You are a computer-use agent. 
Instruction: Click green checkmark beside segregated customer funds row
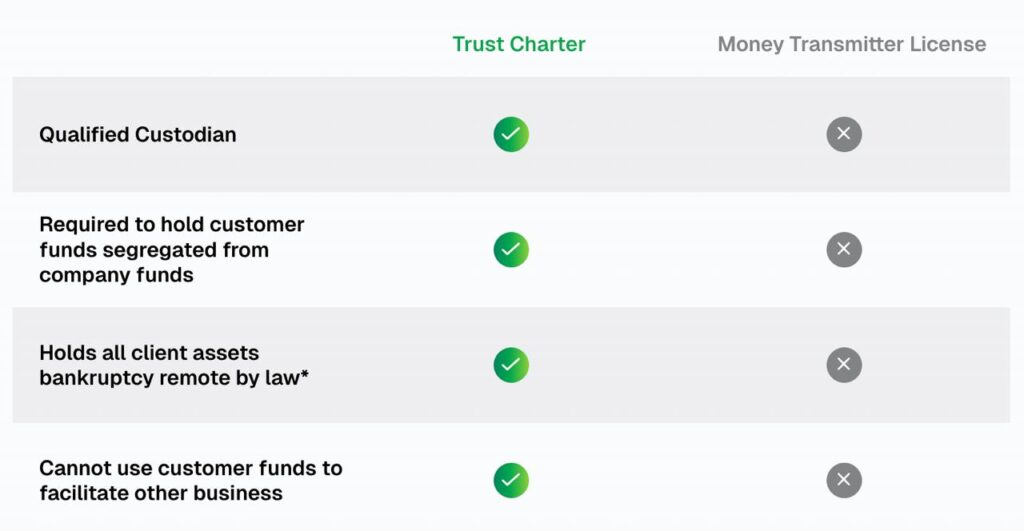click(x=511, y=249)
